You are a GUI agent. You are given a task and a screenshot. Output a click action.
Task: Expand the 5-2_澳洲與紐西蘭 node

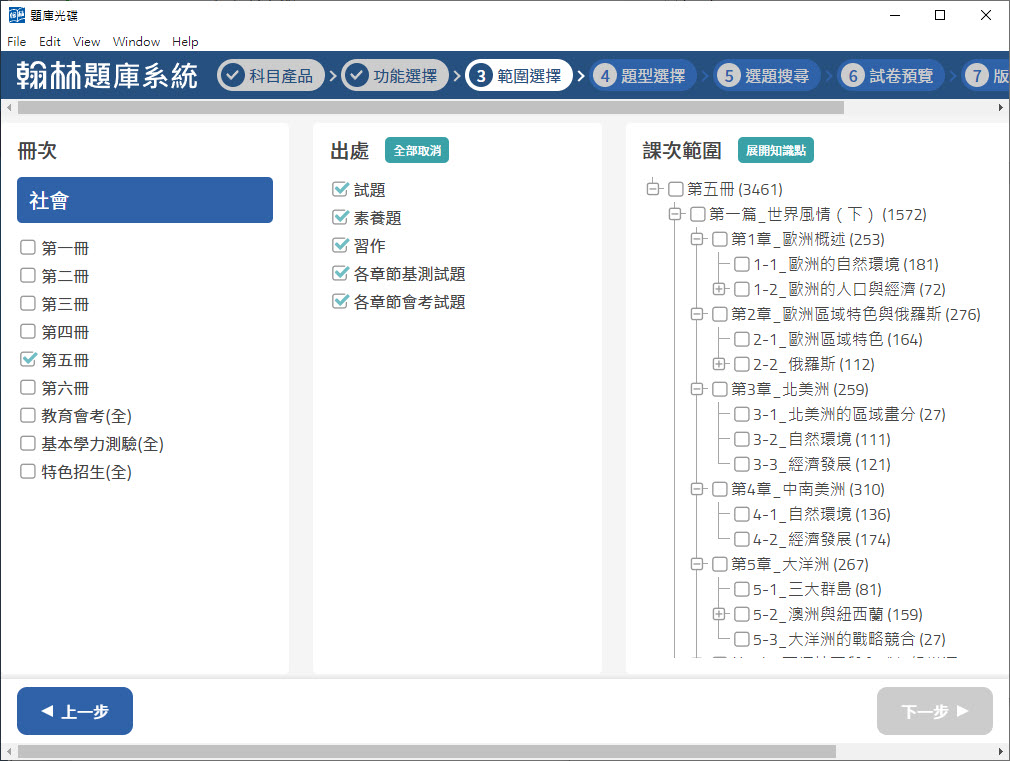[x=719, y=614]
